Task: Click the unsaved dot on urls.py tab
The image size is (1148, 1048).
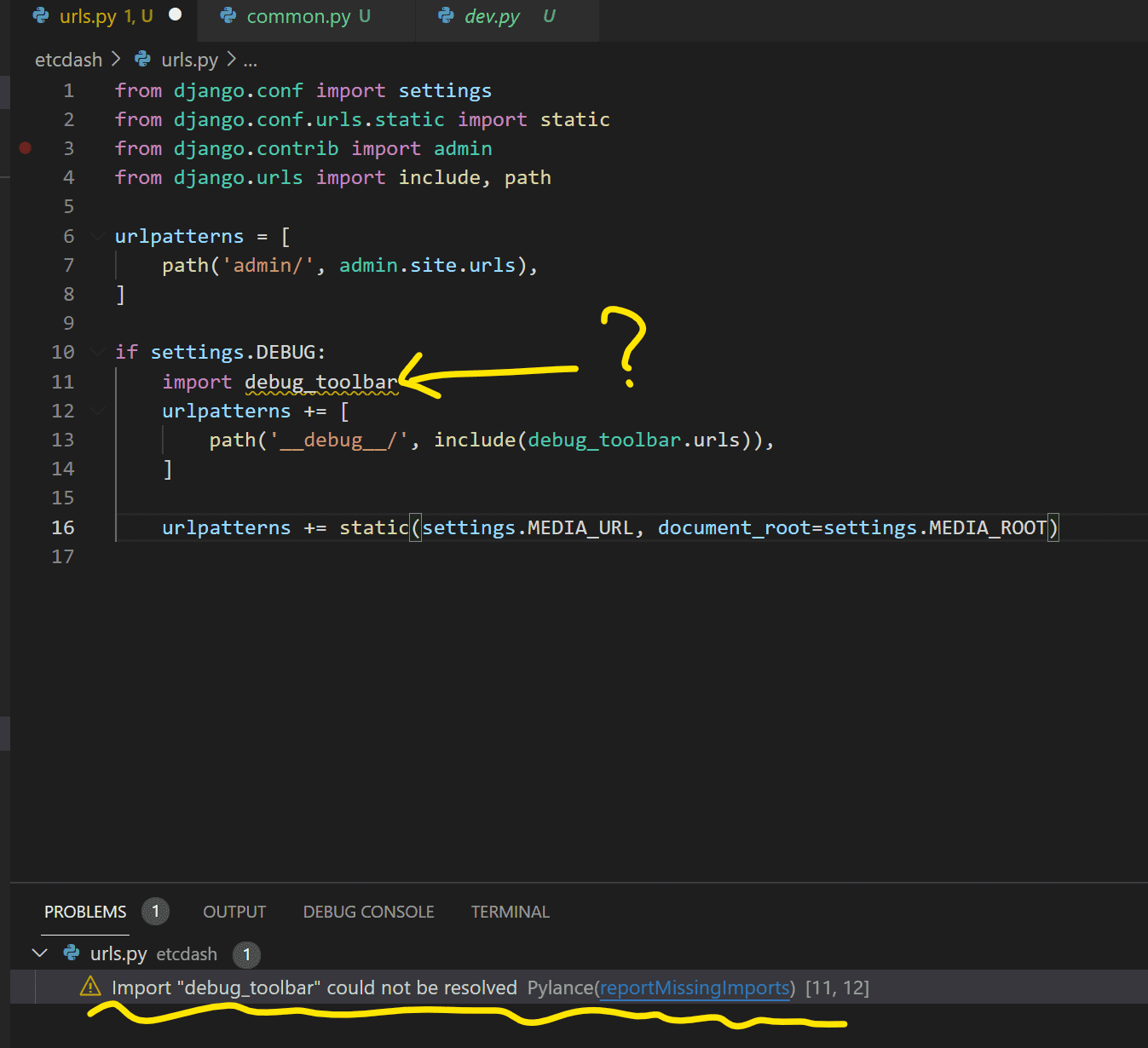Action: pyautogui.click(x=176, y=14)
